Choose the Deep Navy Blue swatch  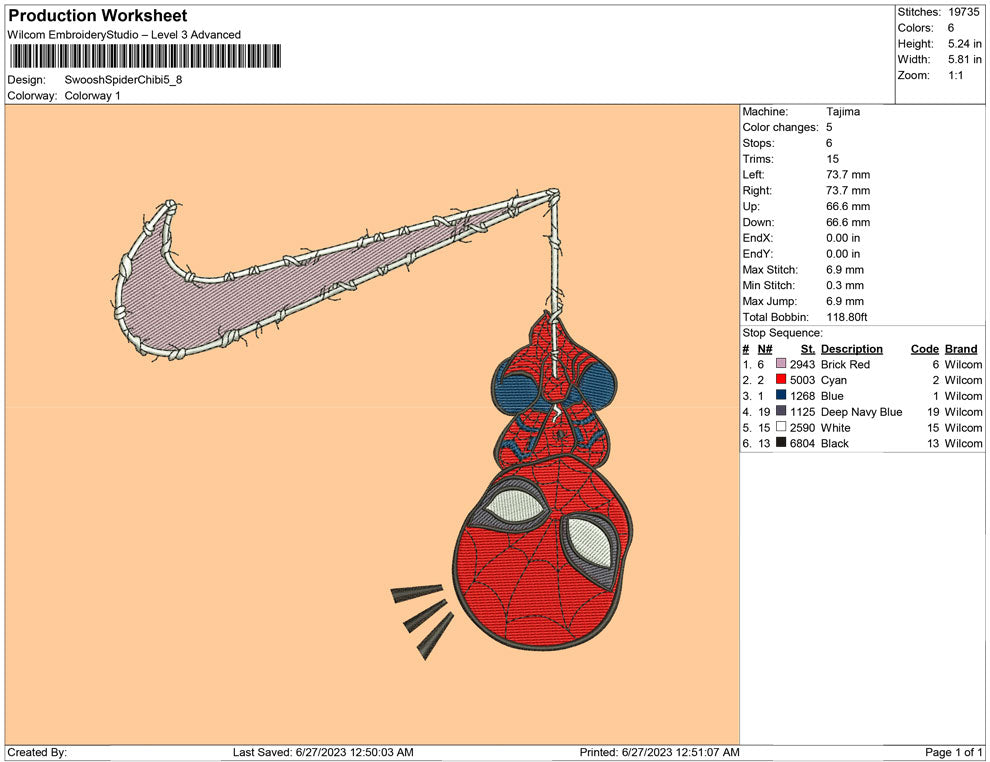tap(781, 412)
